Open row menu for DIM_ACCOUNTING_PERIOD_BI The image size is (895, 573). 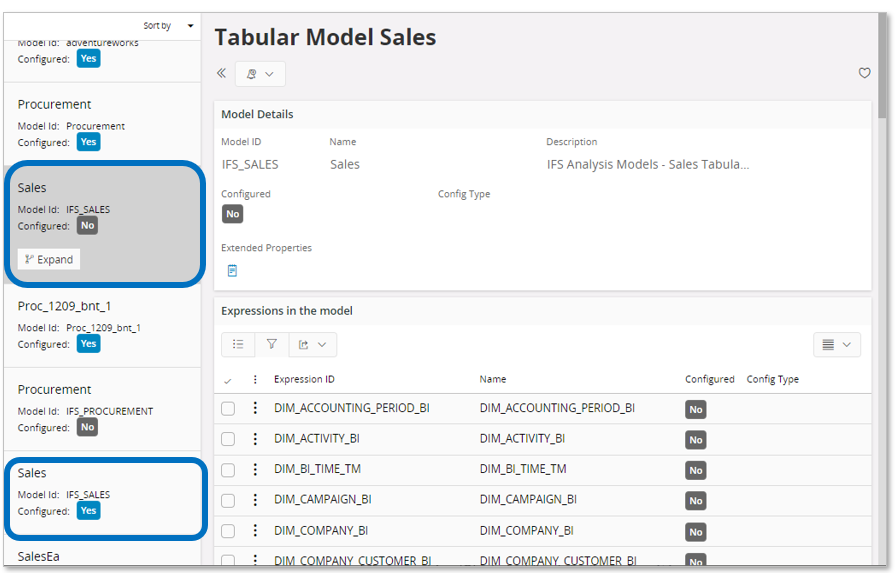(x=255, y=408)
